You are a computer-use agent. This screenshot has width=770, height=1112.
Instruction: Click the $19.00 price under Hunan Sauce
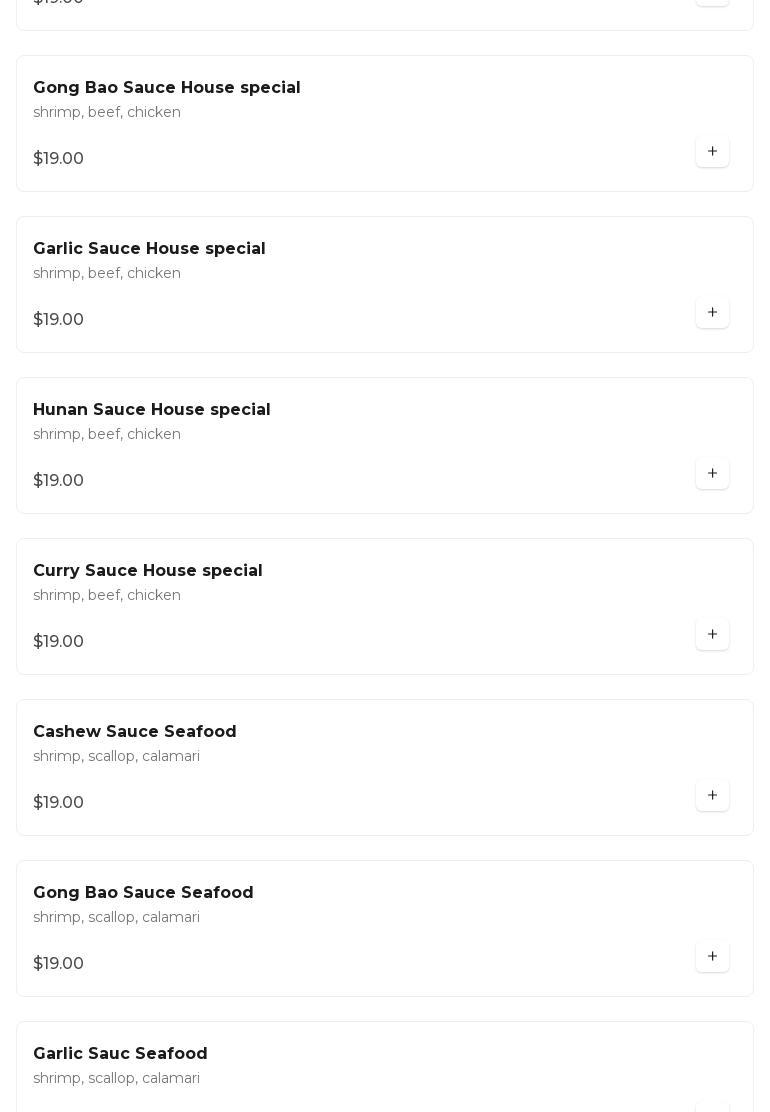[58, 480]
